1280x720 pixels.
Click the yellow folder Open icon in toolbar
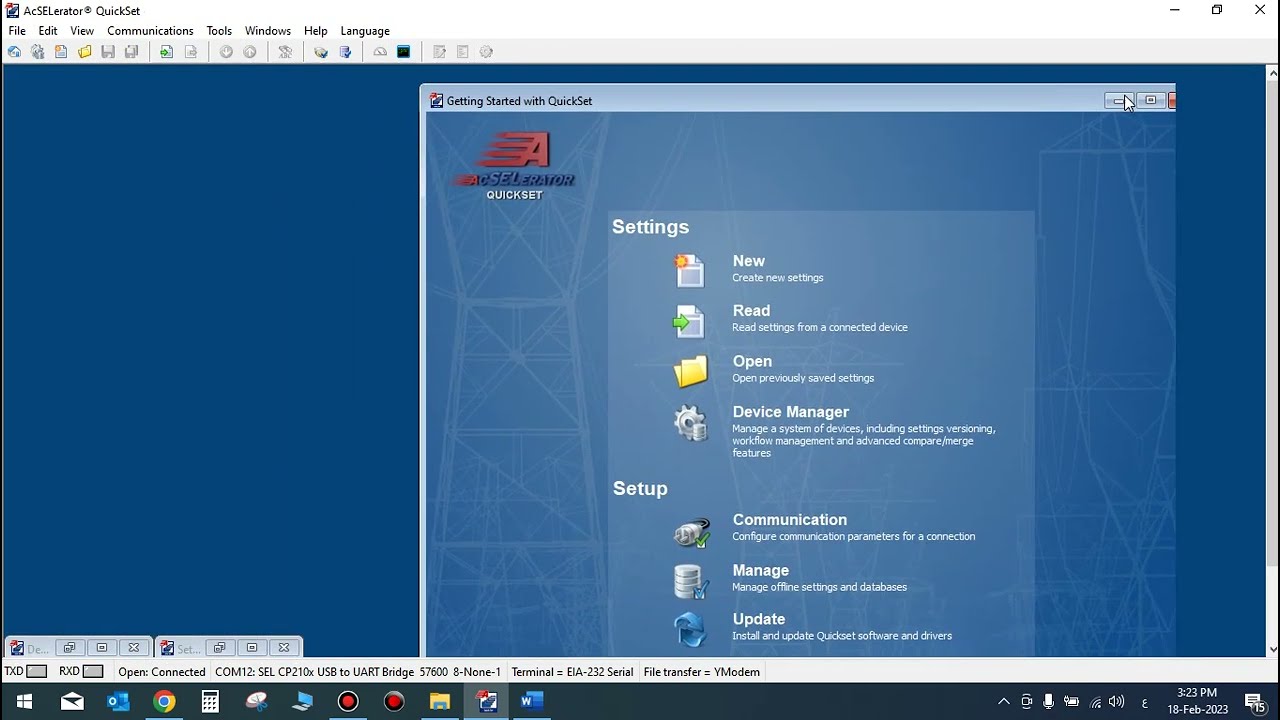[x=85, y=52]
